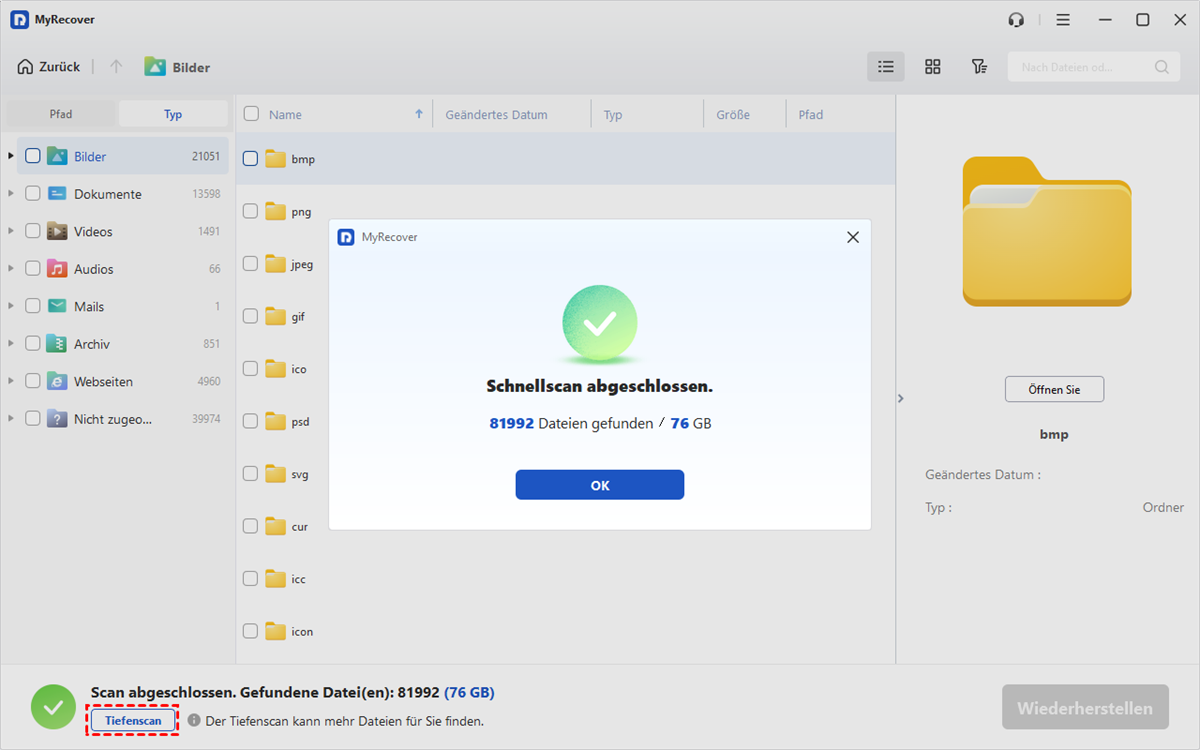Expand the Videos category tree
The image size is (1200, 750).
click(11, 231)
